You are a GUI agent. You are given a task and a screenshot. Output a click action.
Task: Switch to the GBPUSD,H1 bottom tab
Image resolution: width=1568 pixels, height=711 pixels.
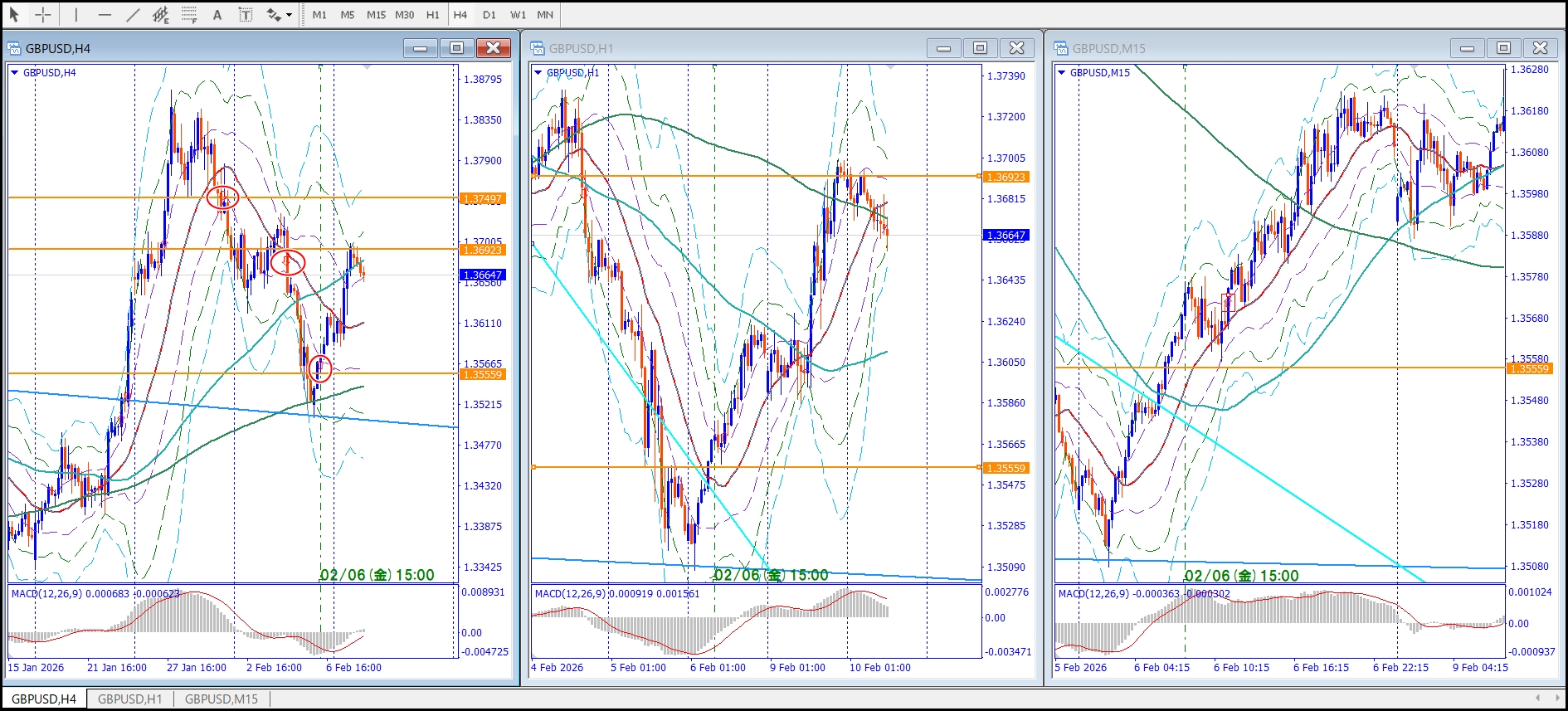point(130,699)
